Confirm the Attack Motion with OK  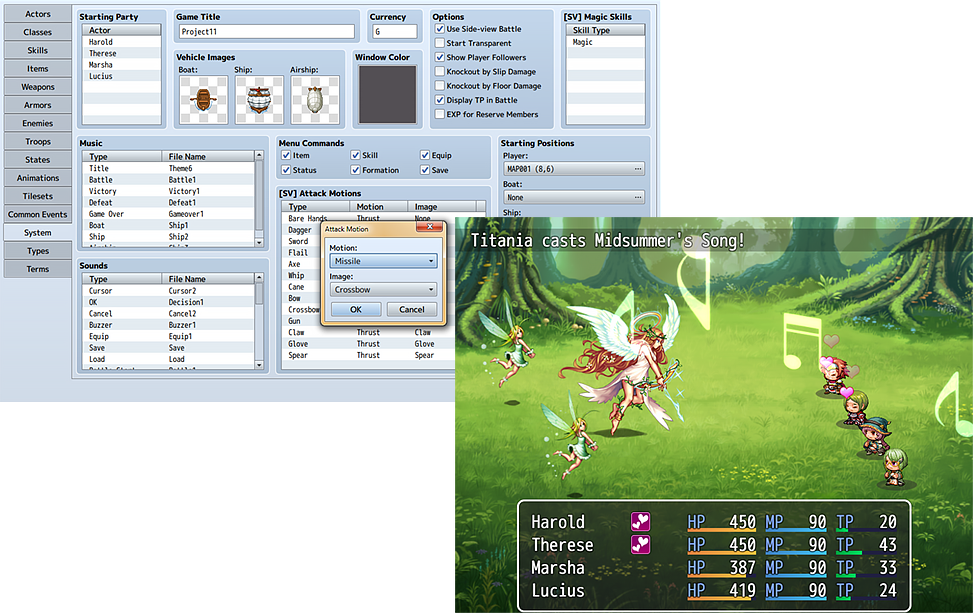pos(354,310)
